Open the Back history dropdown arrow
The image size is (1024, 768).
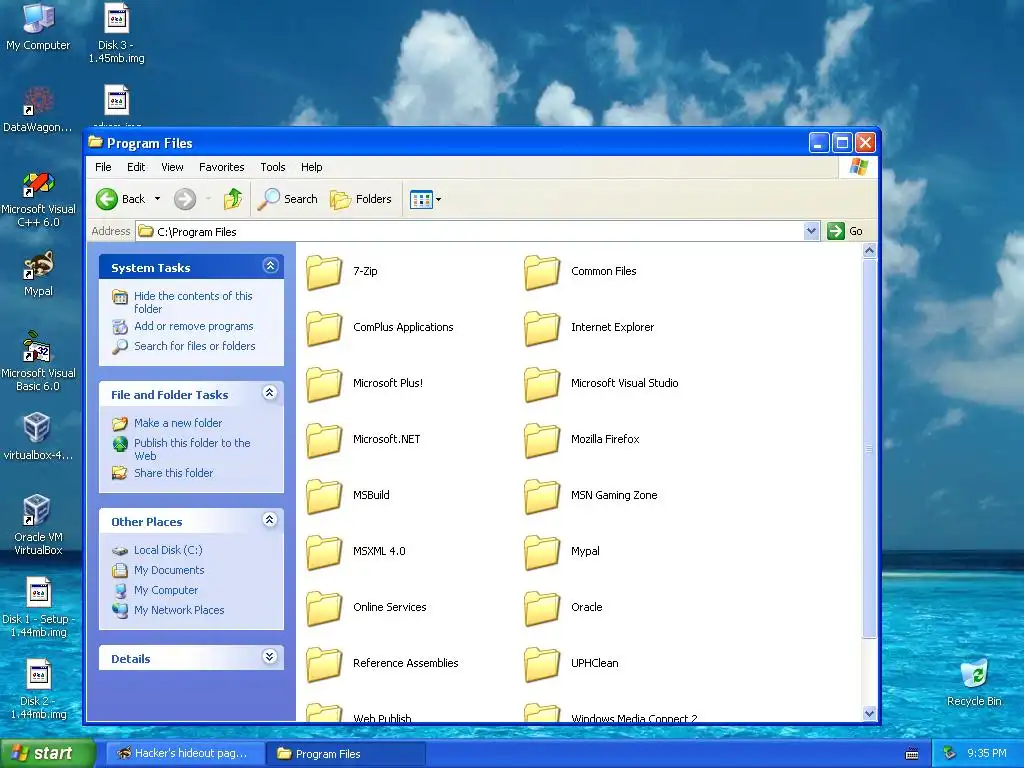[157, 199]
